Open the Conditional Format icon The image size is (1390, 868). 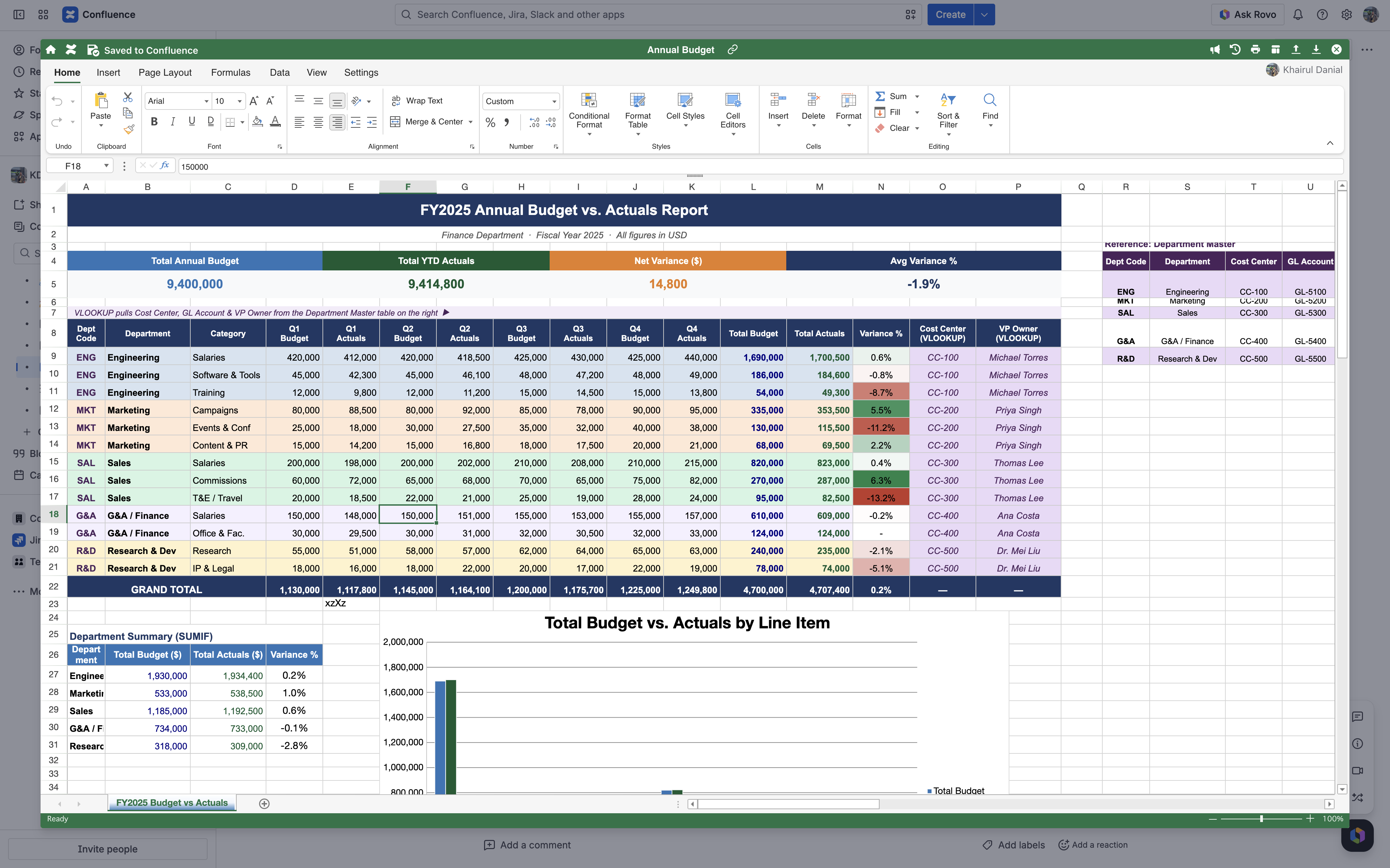pos(589,100)
